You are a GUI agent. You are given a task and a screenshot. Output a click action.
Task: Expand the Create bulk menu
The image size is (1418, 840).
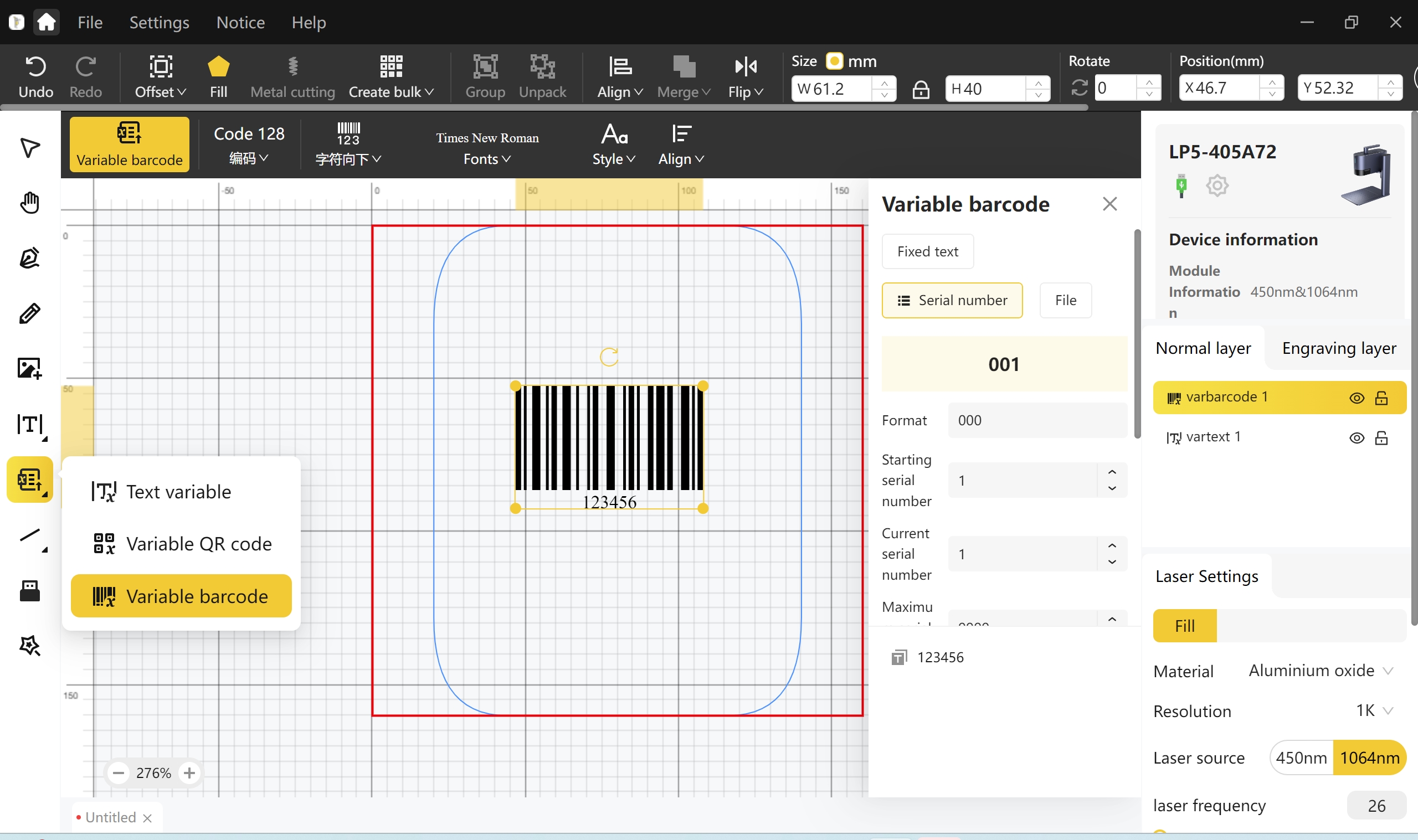(x=391, y=77)
